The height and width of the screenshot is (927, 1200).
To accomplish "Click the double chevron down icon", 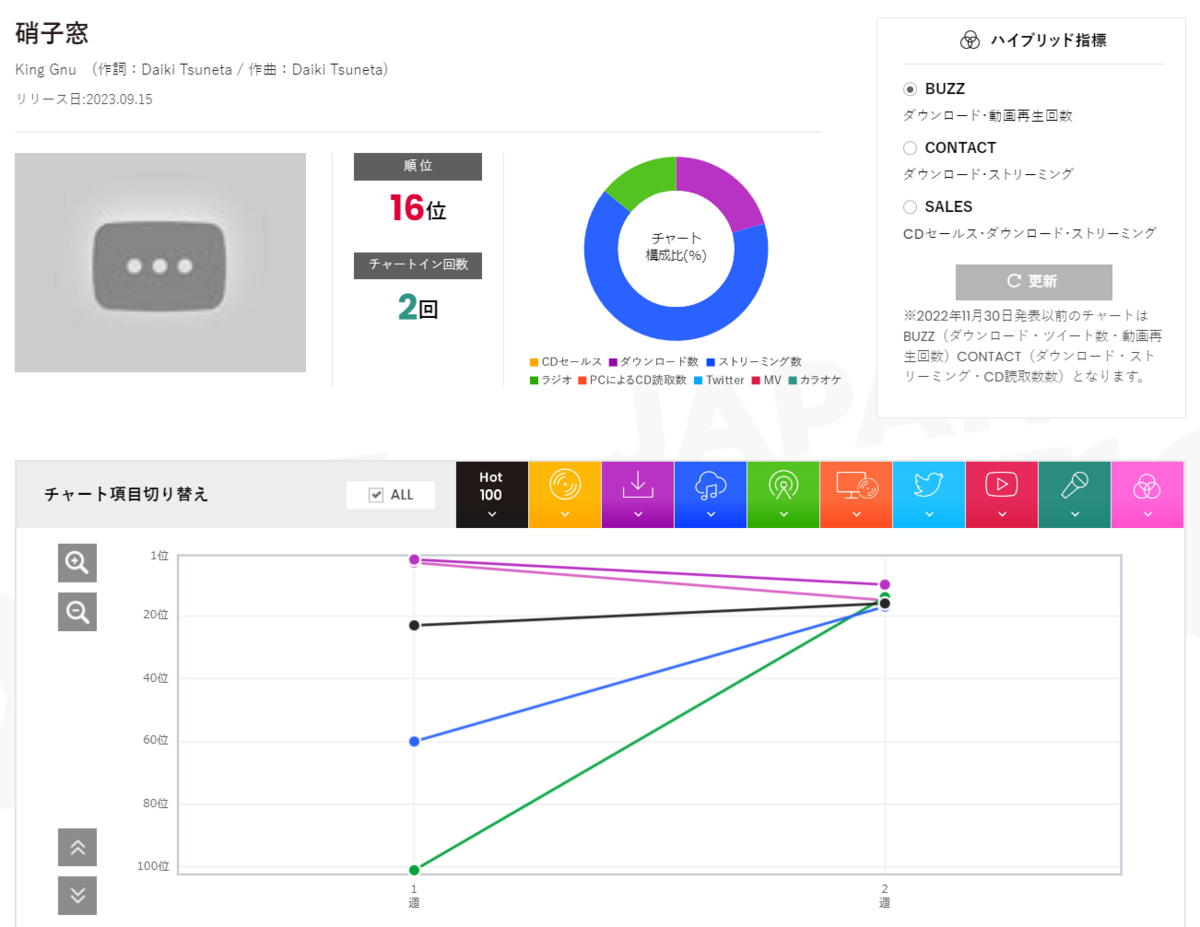I will tap(77, 895).
